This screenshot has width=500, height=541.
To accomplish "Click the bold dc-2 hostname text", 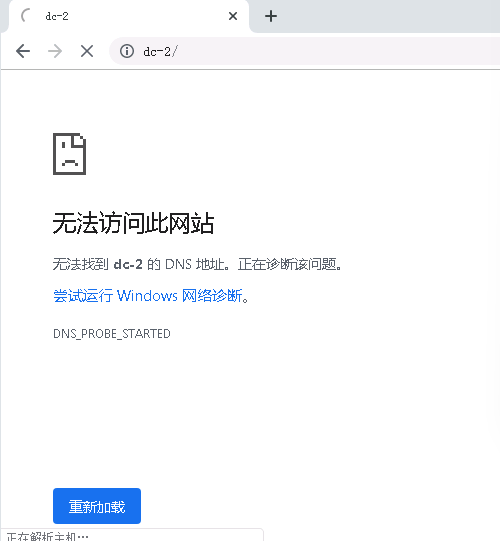I will click(128, 264).
